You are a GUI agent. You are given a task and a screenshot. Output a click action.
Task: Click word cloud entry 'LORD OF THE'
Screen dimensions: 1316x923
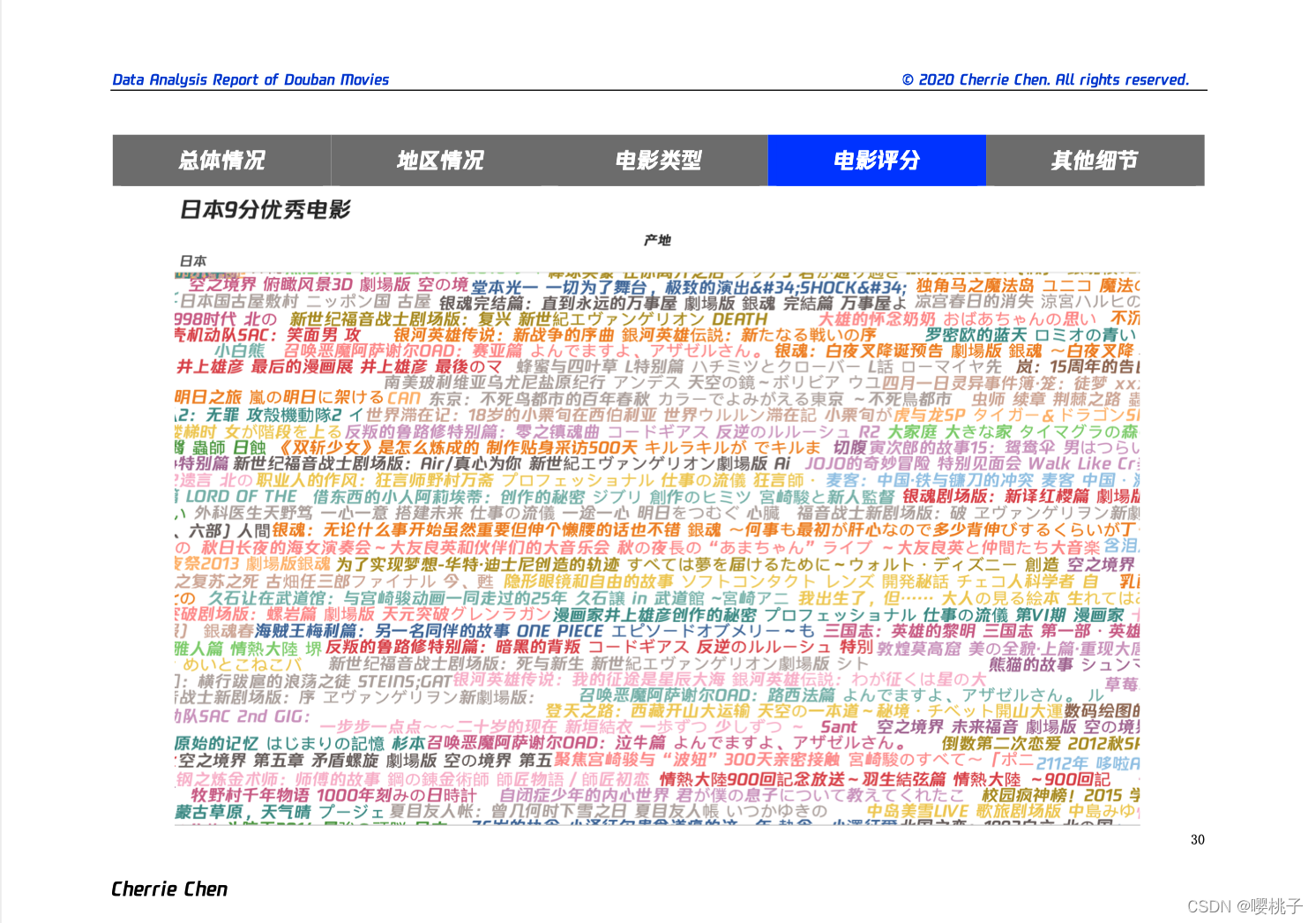[x=241, y=496]
